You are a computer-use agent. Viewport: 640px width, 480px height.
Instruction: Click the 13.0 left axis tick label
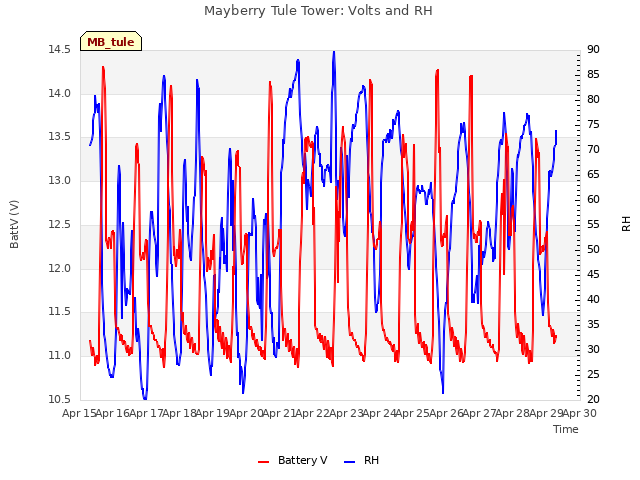(x=60, y=180)
